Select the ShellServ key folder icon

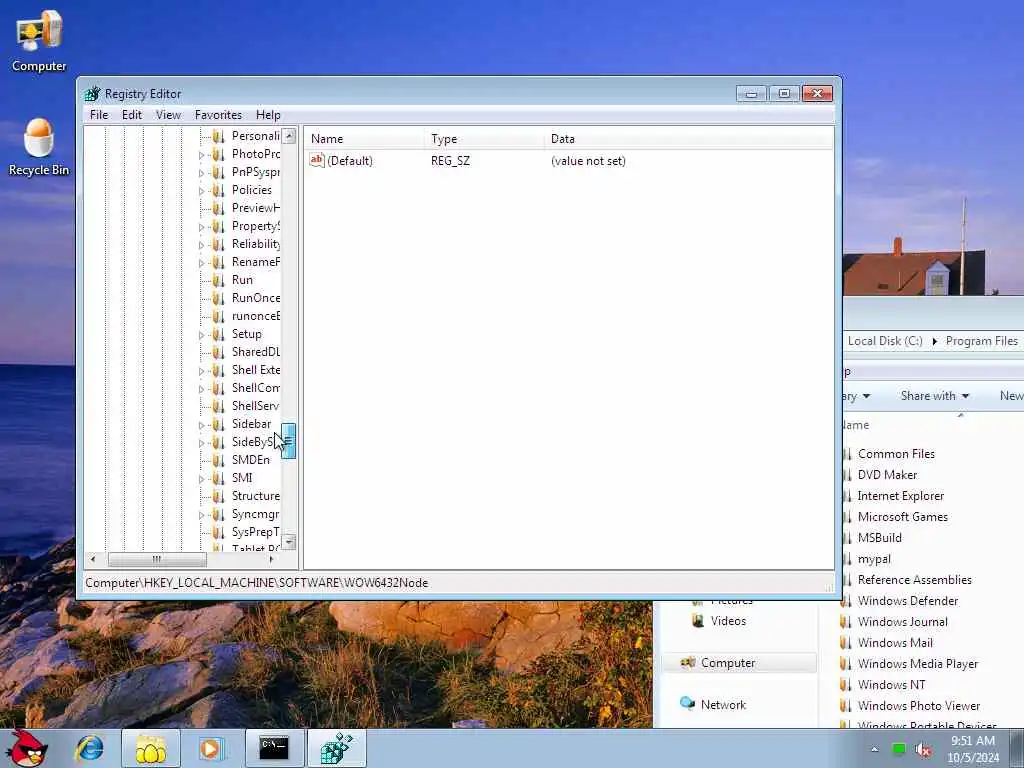pos(218,406)
